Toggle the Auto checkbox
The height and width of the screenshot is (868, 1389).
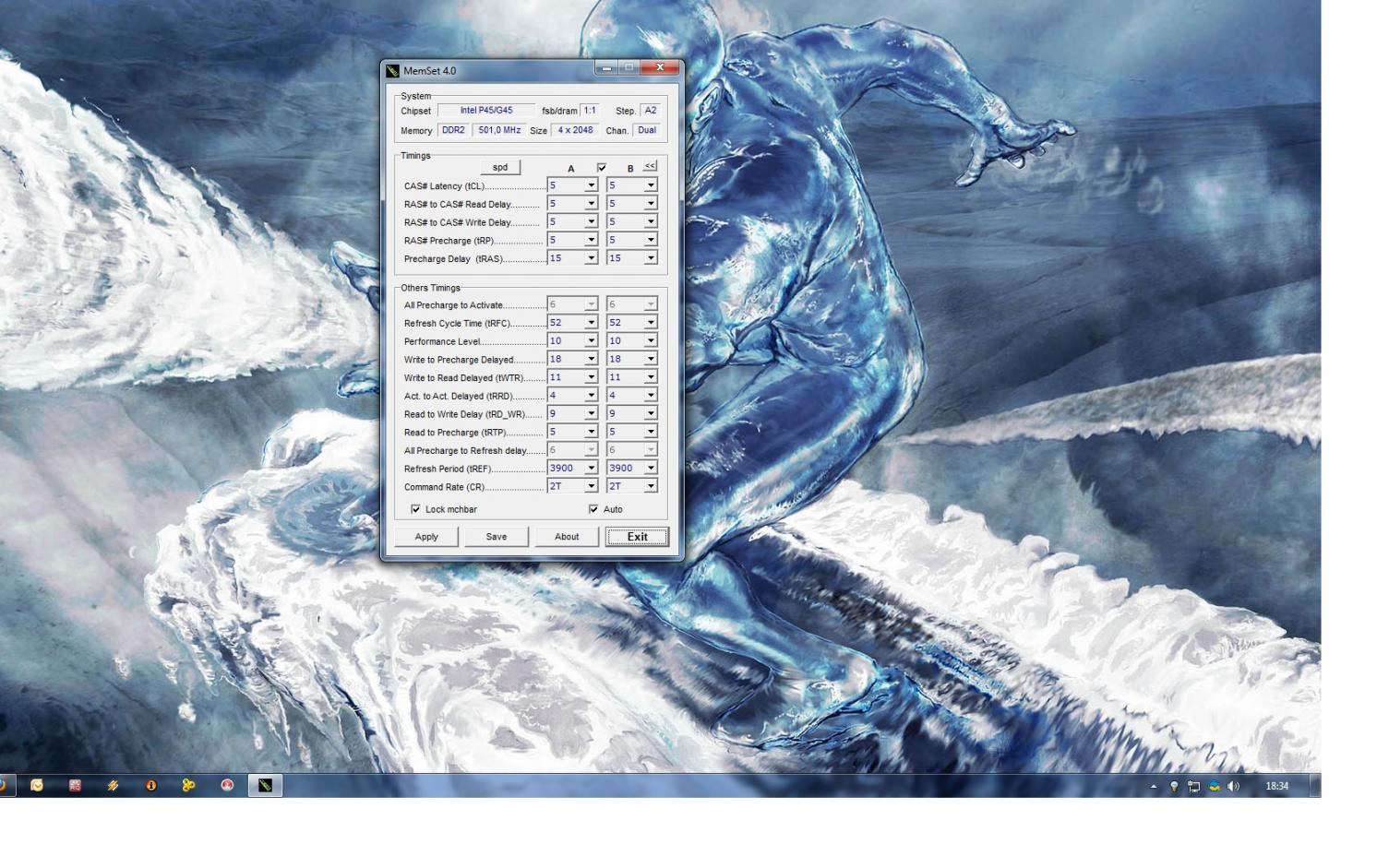[593, 509]
